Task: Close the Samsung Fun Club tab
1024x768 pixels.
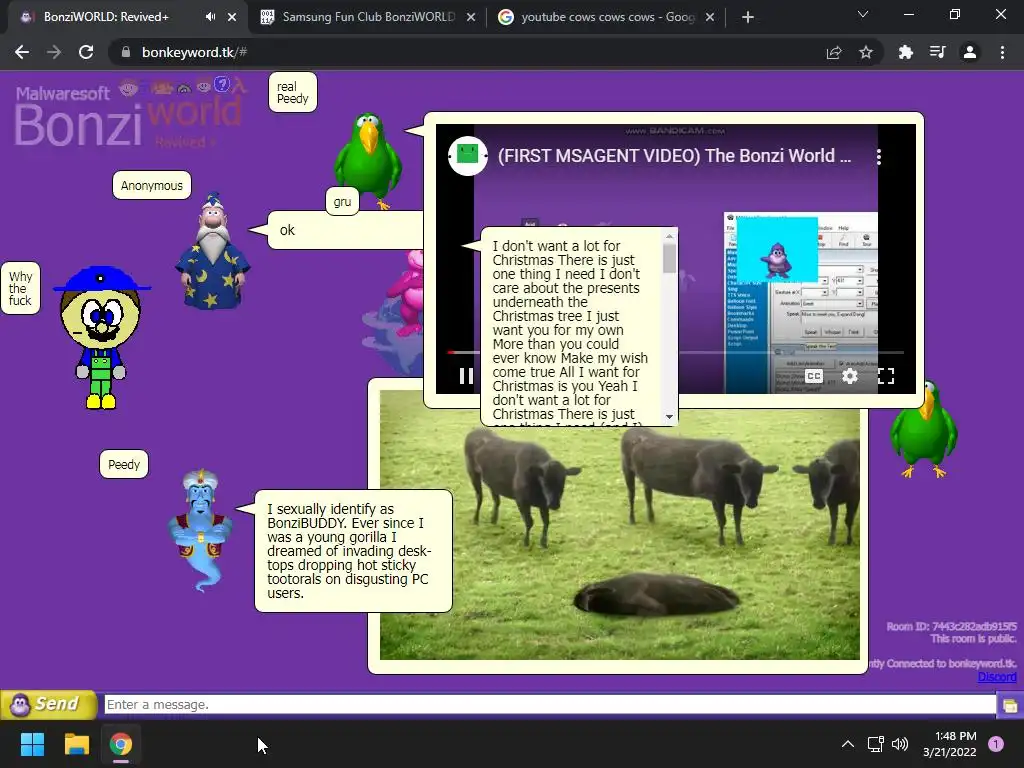Action: [471, 17]
